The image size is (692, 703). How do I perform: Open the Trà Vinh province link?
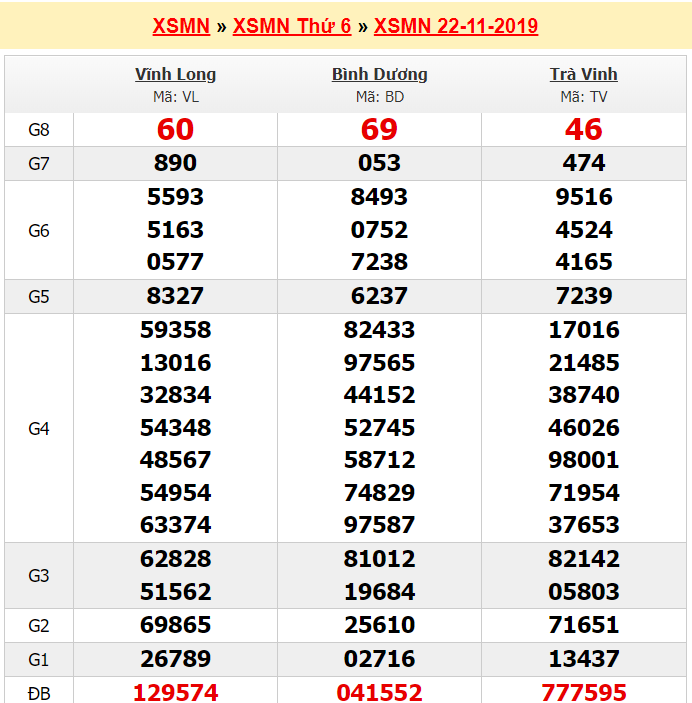[583, 74]
